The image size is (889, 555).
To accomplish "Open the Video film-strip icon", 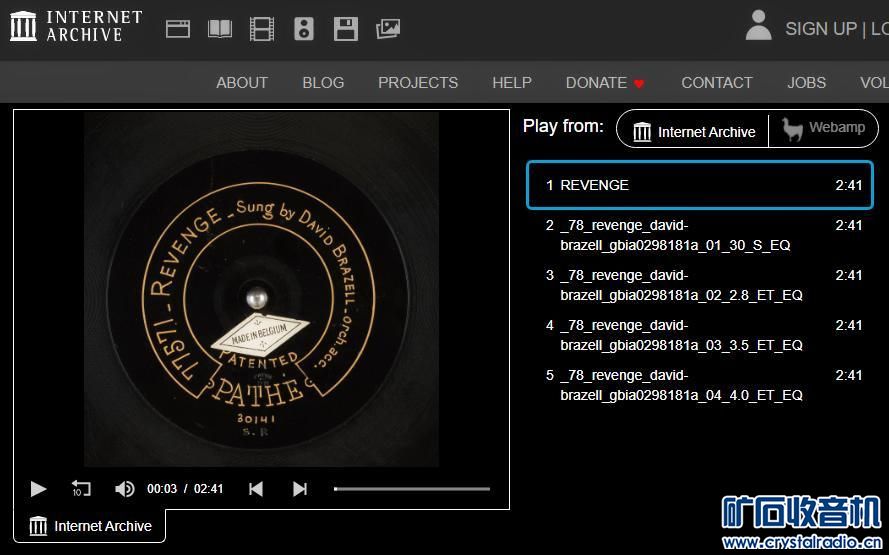I will click(262, 28).
